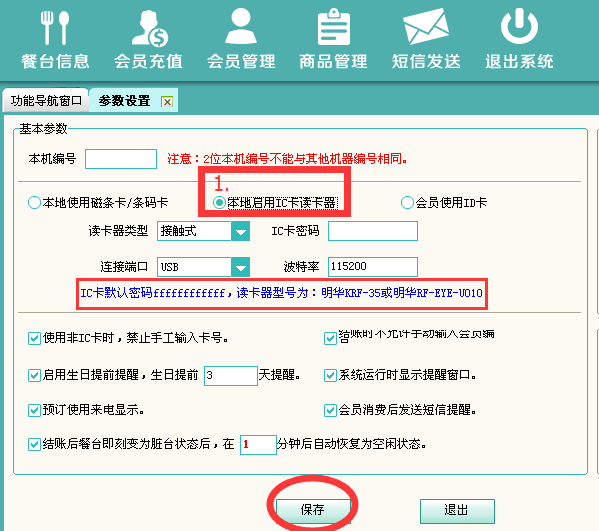The image size is (599, 531).
Task: Open 会员充值 member recharge icon
Action: click(x=150, y=28)
